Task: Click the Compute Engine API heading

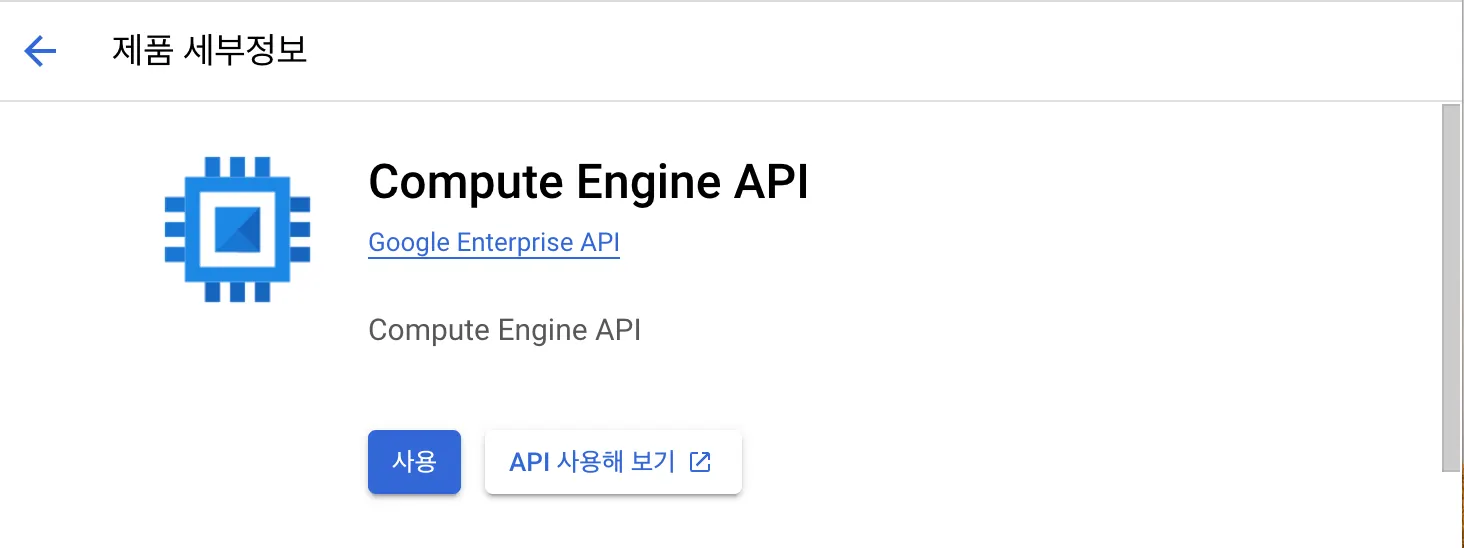Action: point(588,182)
